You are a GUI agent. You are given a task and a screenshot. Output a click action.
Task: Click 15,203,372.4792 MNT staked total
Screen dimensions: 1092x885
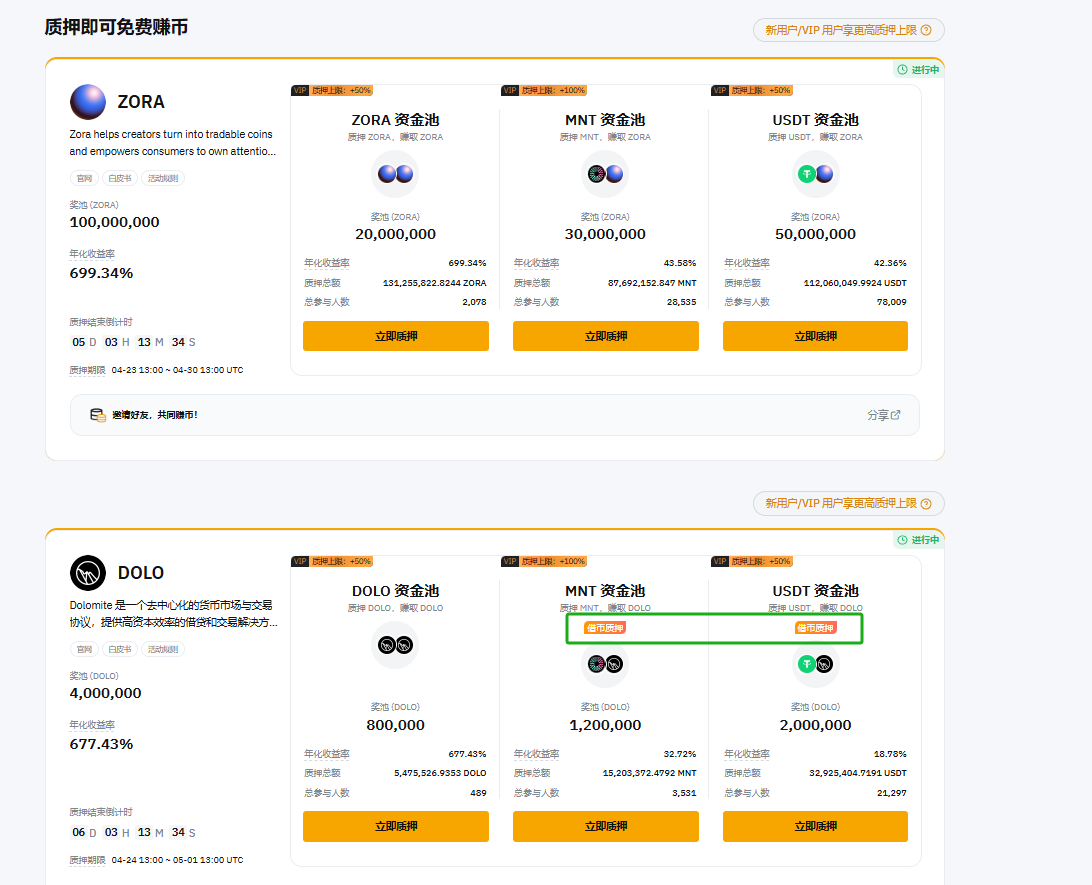click(x=649, y=773)
